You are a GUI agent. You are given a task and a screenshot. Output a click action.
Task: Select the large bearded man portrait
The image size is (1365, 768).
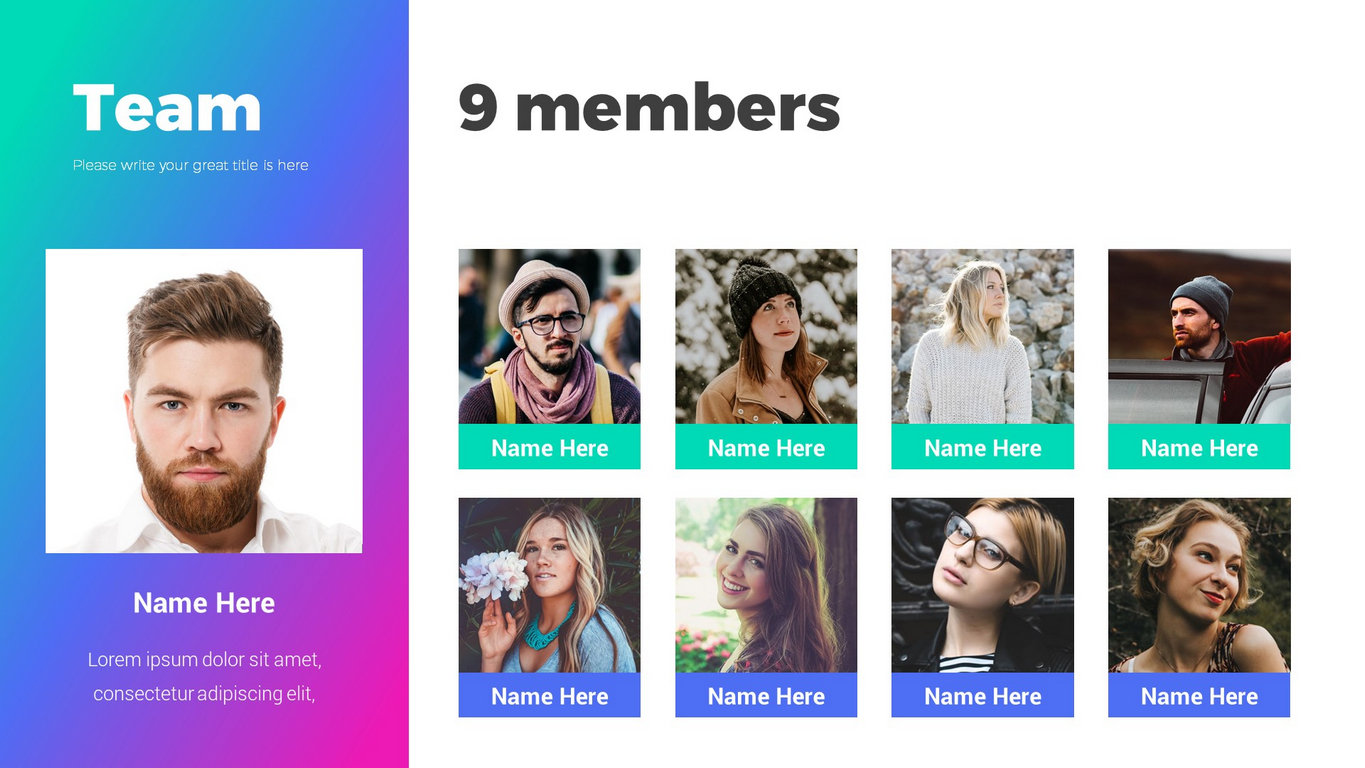click(204, 400)
